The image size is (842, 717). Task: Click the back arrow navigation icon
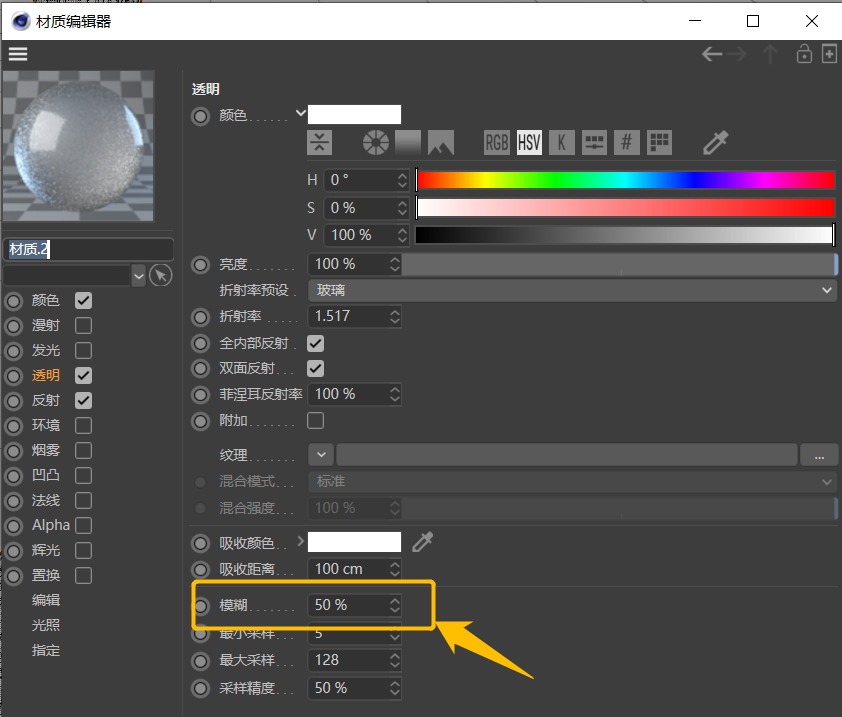click(x=712, y=54)
